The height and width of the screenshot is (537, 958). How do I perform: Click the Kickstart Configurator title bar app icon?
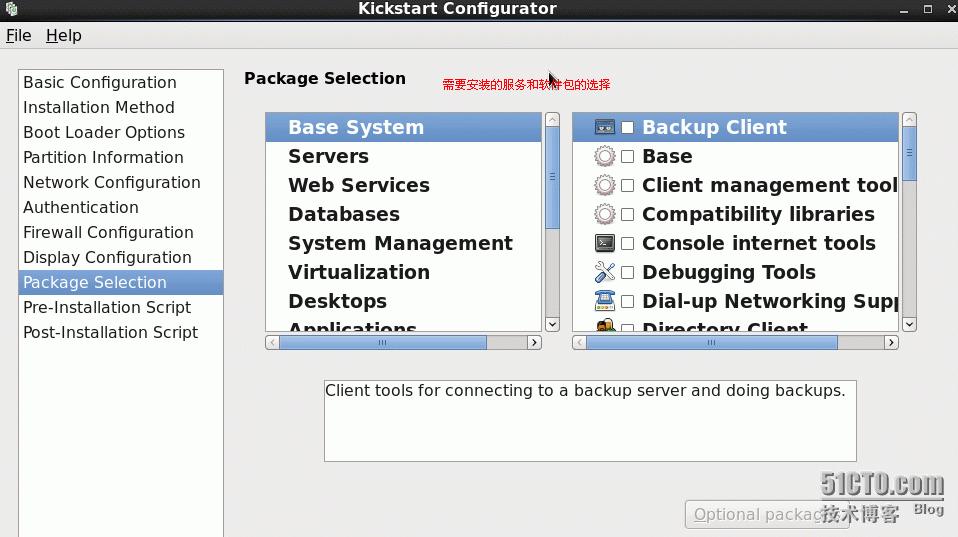(11, 9)
